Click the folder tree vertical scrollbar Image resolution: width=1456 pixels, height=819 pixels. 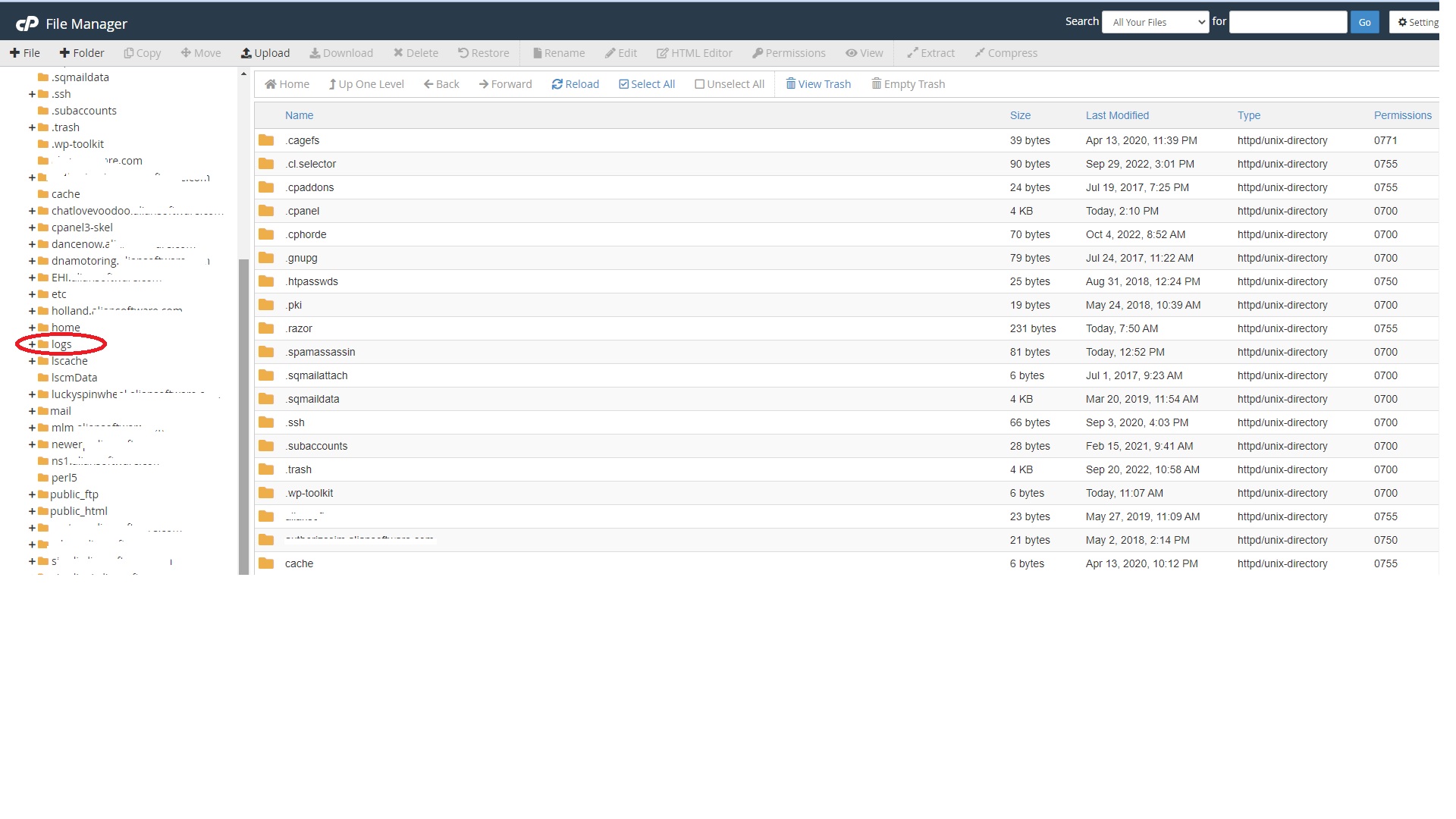[243, 416]
